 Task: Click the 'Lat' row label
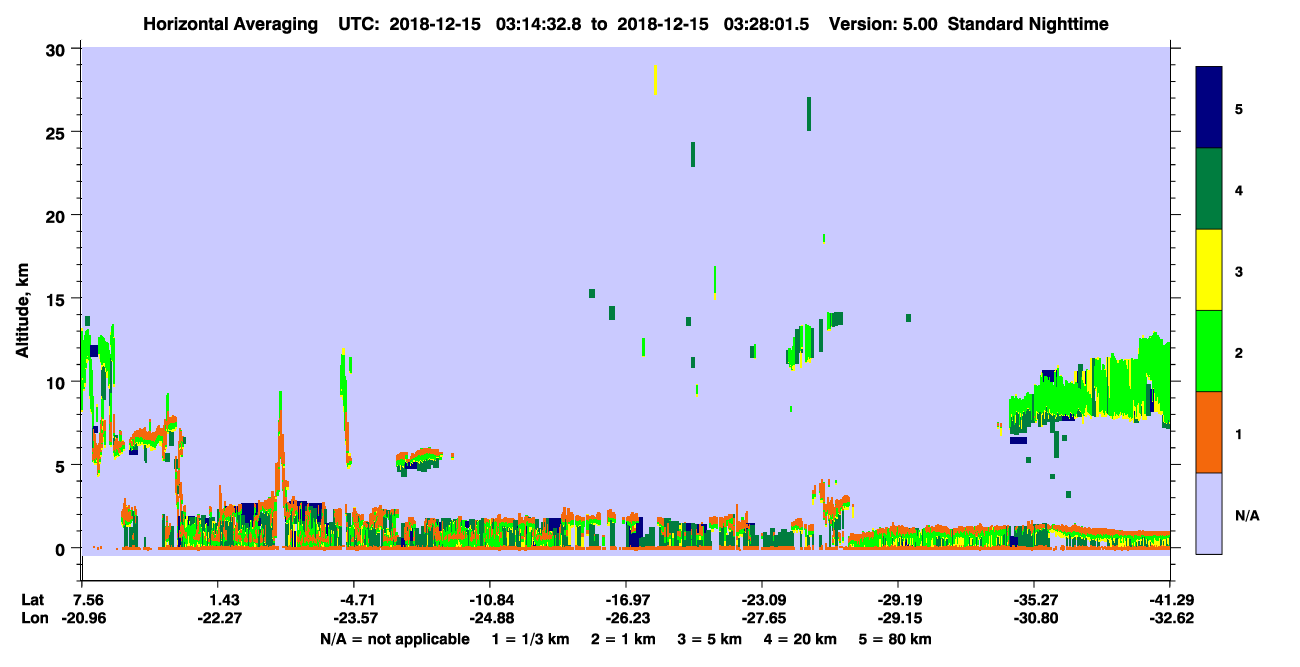(x=33, y=600)
